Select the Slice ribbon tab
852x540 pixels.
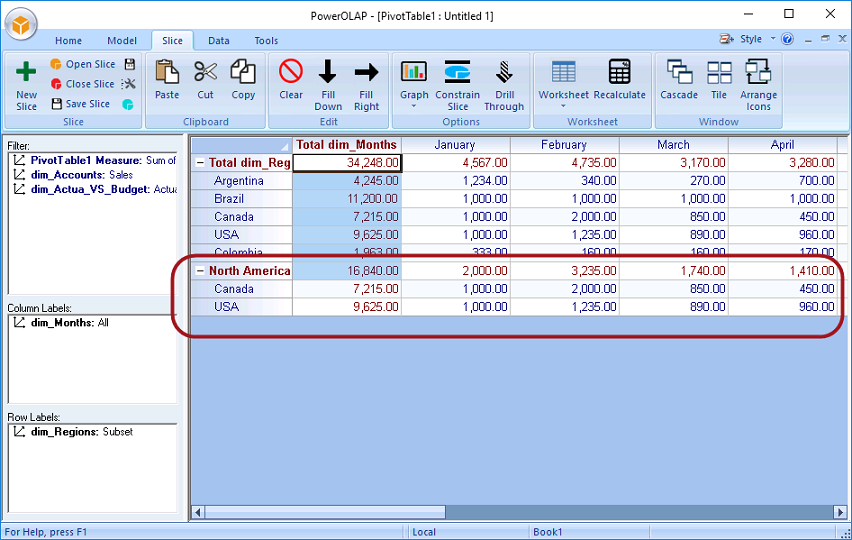pos(172,41)
